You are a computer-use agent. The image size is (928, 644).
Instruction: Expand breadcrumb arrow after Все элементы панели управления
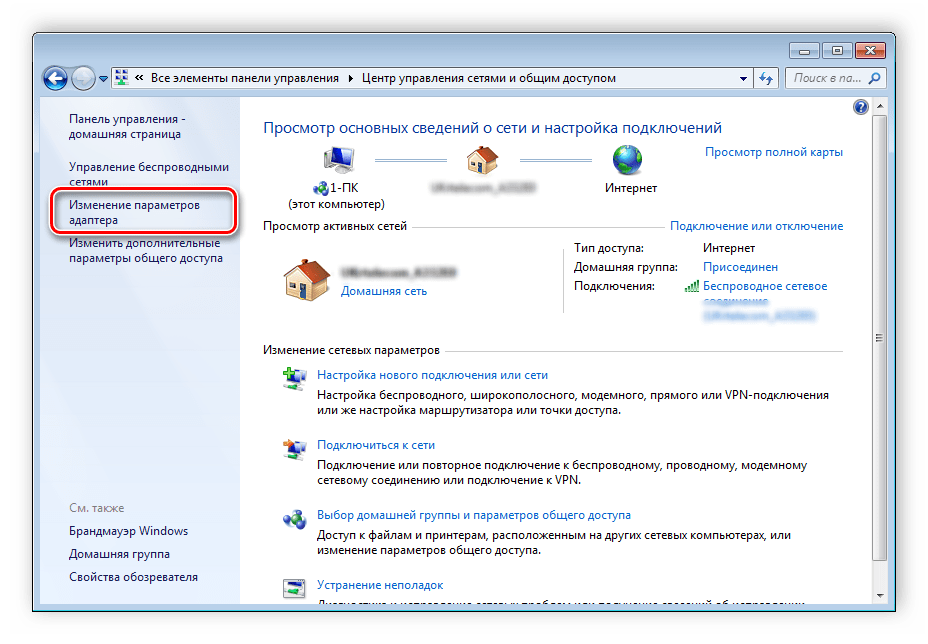350,78
